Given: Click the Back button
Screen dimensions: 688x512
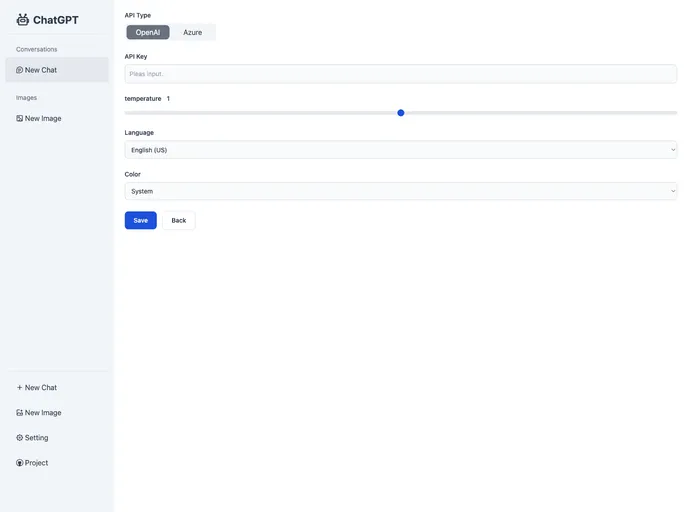Looking at the screenshot, I should click(x=179, y=220).
